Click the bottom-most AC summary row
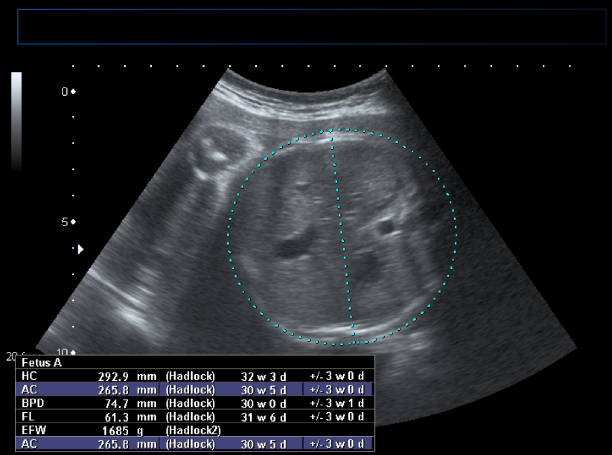This screenshot has width=612, height=455. tap(195, 442)
